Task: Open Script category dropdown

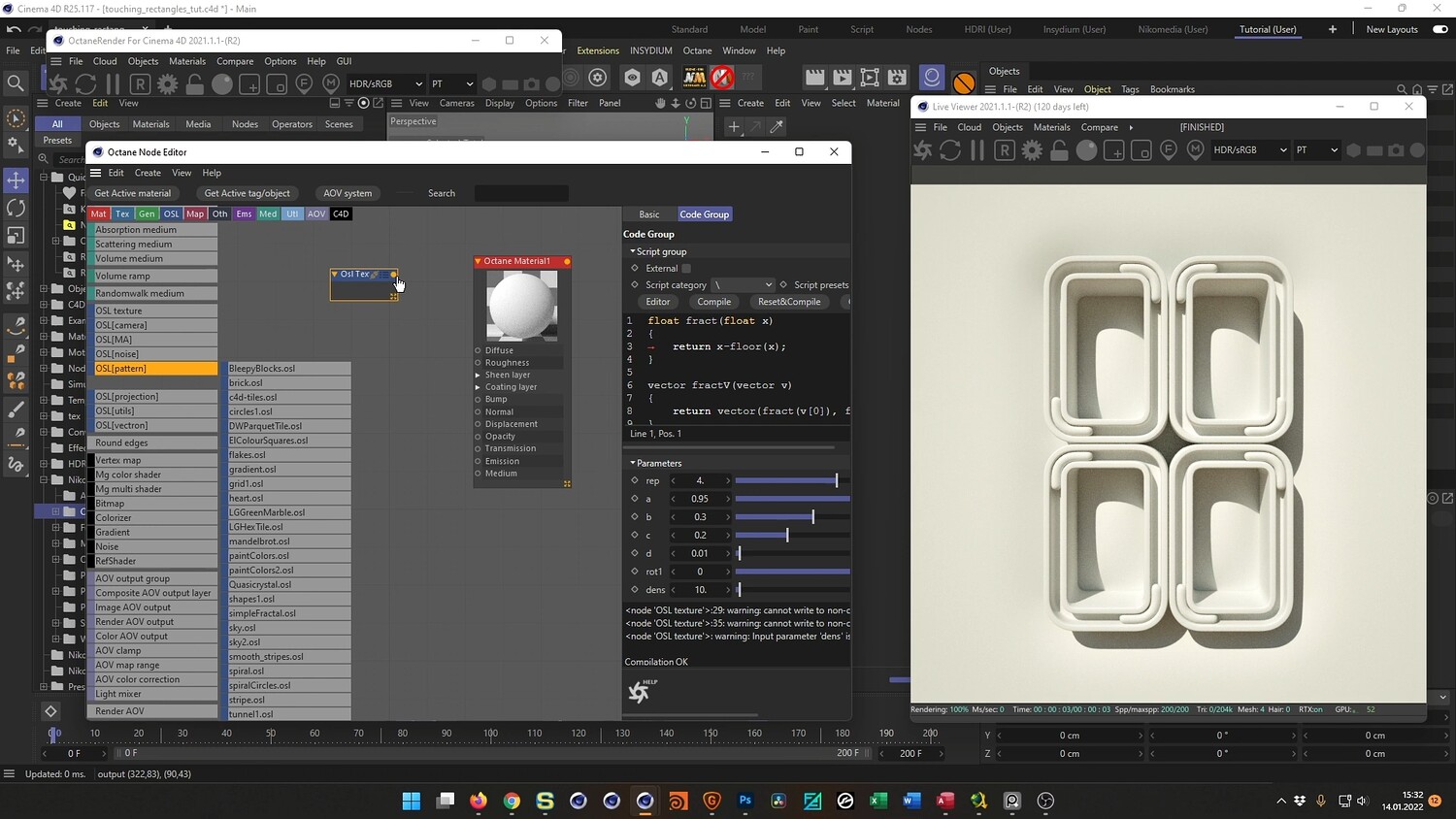Action: pyautogui.click(x=743, y=285)
